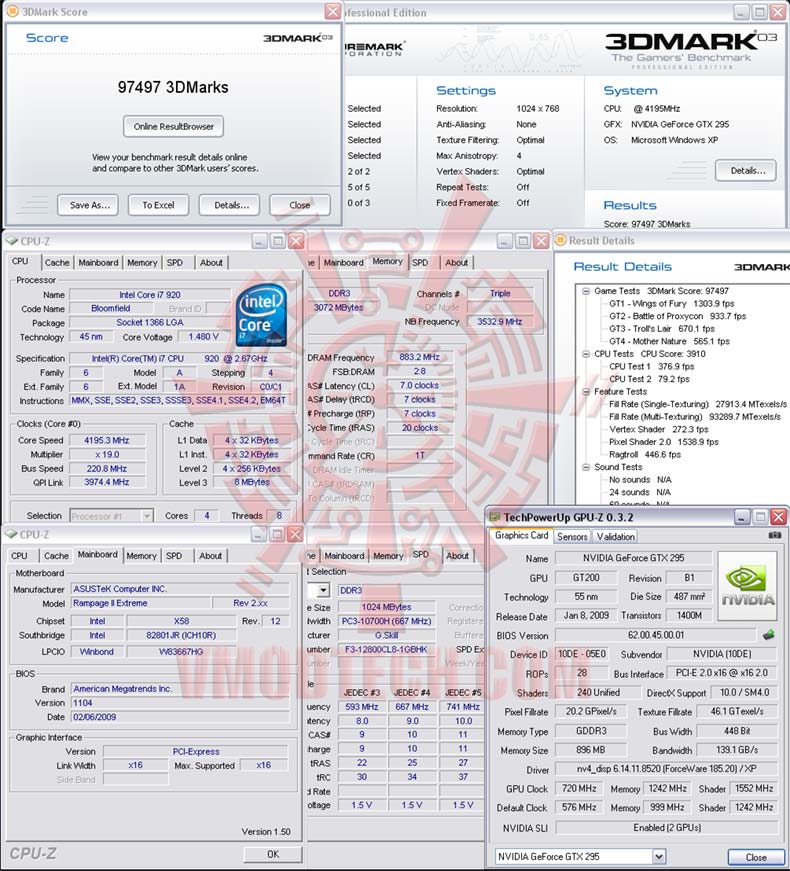Click the Rampage II Extreme model field

pyautogui.click(x=141, y=603)
